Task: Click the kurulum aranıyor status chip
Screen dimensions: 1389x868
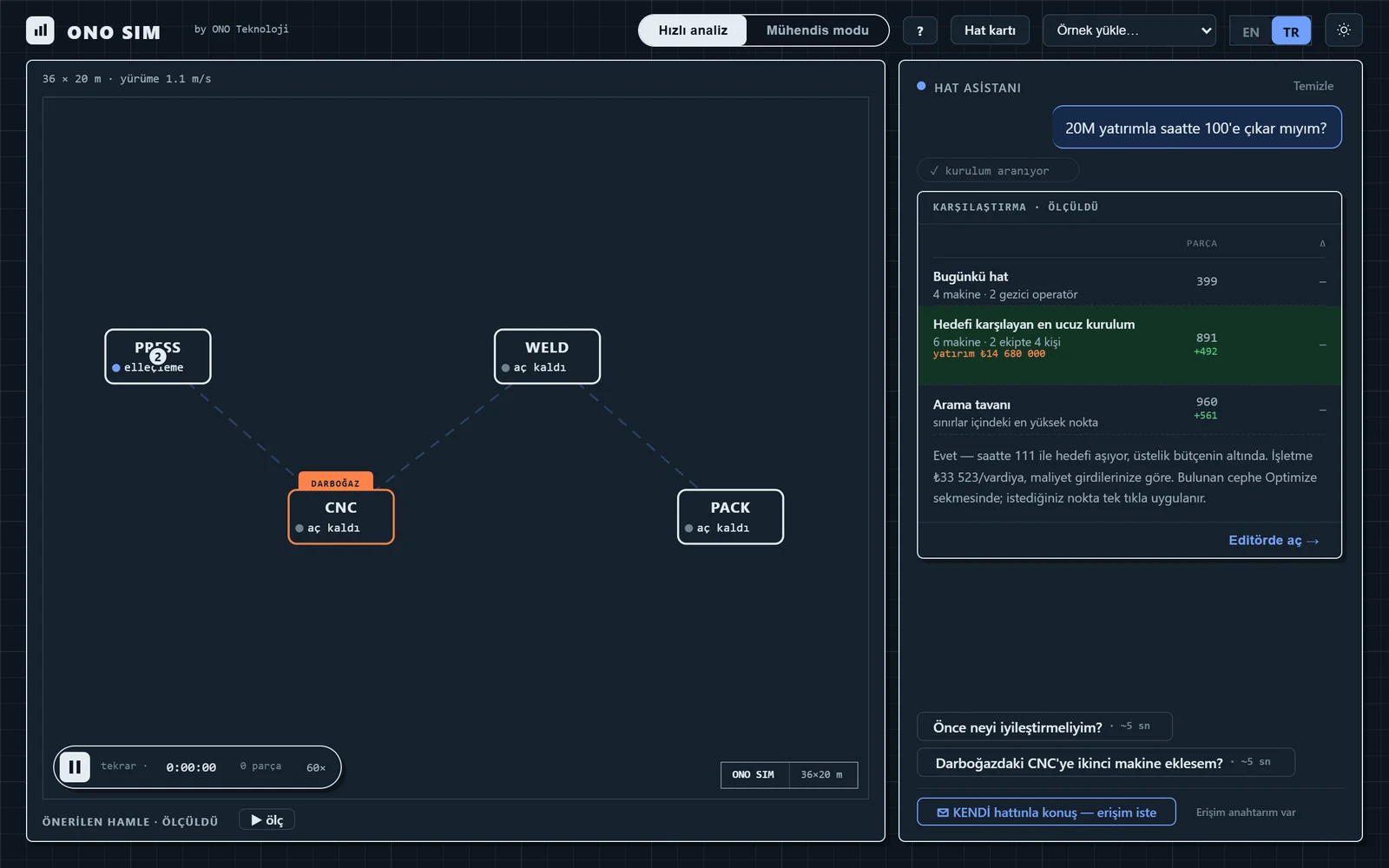Action: (x=997, y=170)
